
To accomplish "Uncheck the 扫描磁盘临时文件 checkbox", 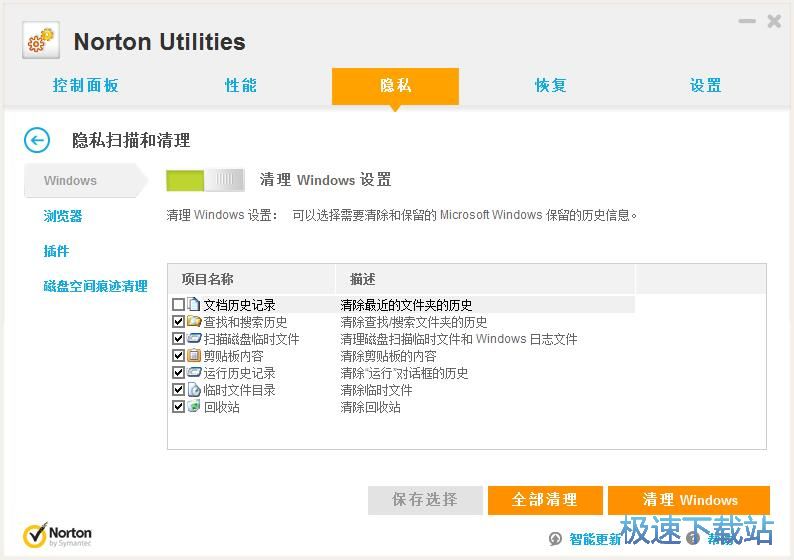I will pyautogui.click(x=178, y=339).
